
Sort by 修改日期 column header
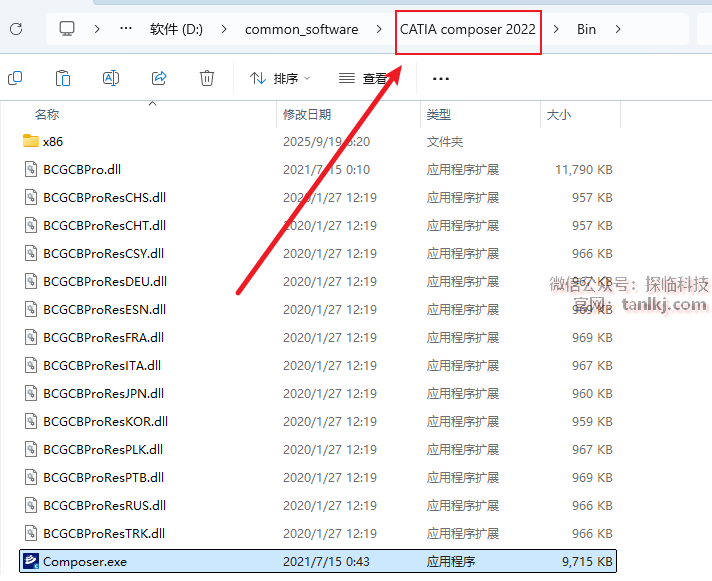(307, 114)
